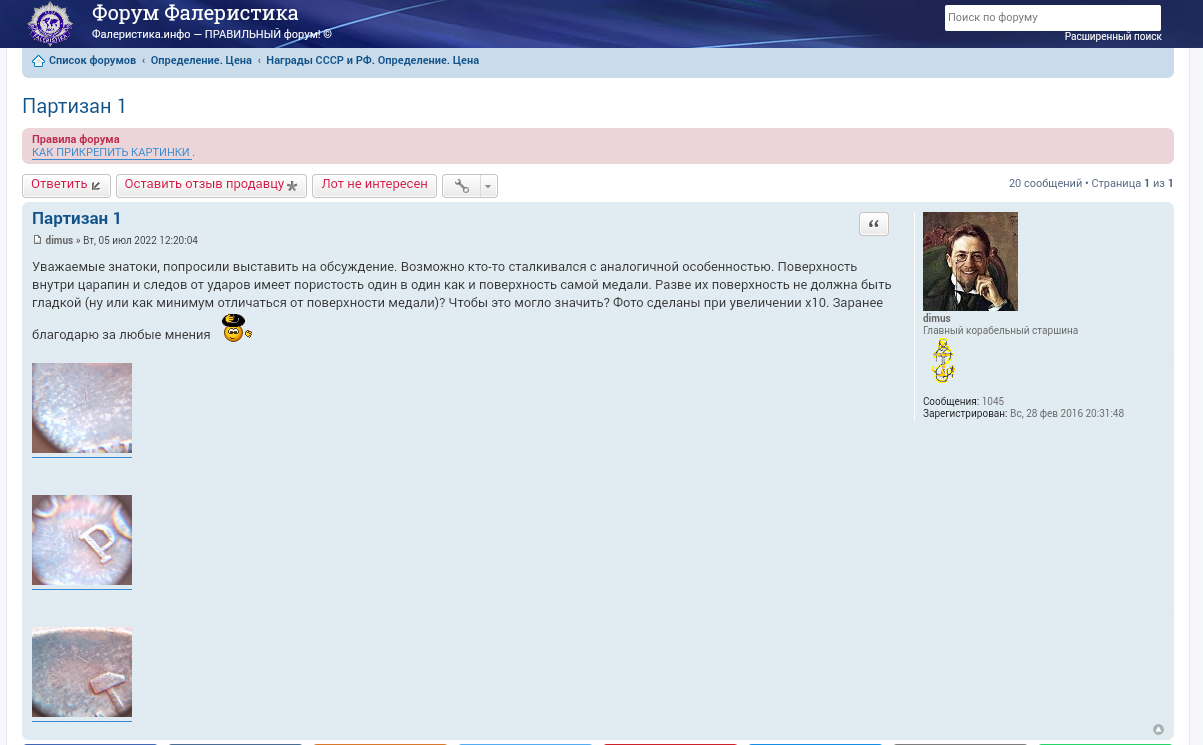Click the saluting smiley emoticon
The width and height of the screenshot is (1203, 745).
[236, 328]
